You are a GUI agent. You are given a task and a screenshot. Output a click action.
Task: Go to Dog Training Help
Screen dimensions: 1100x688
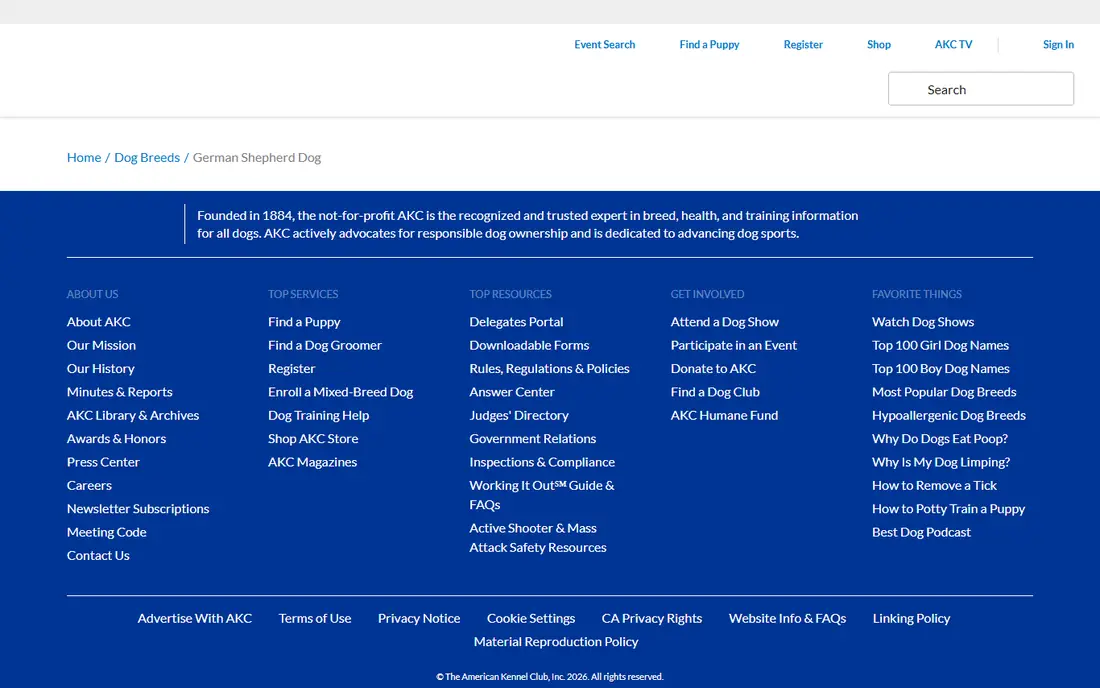318,415
